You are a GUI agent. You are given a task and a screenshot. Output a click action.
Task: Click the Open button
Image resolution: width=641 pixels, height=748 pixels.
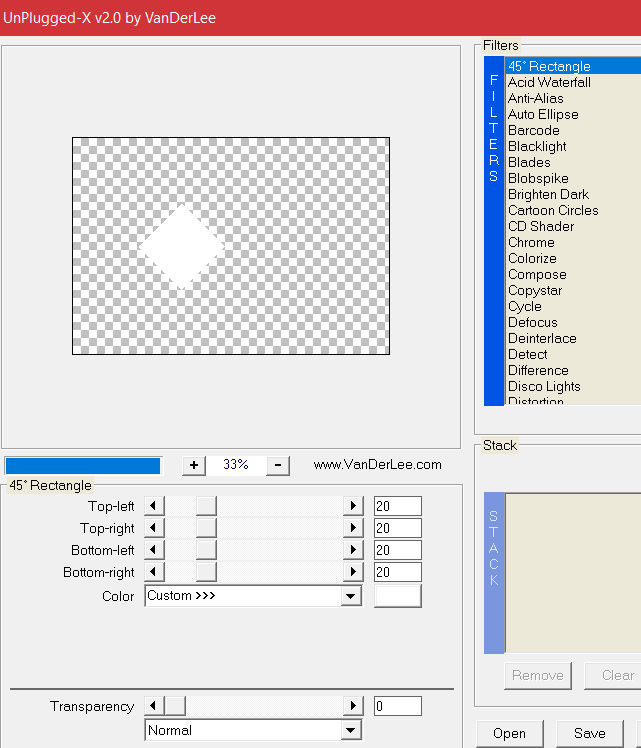point(509,733)
